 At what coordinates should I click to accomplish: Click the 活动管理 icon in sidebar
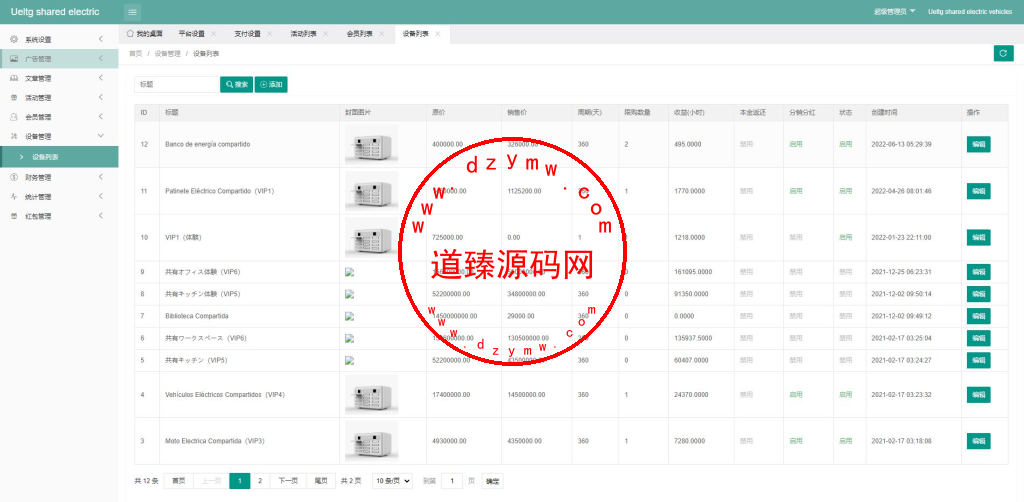click(x=14, y=98)
